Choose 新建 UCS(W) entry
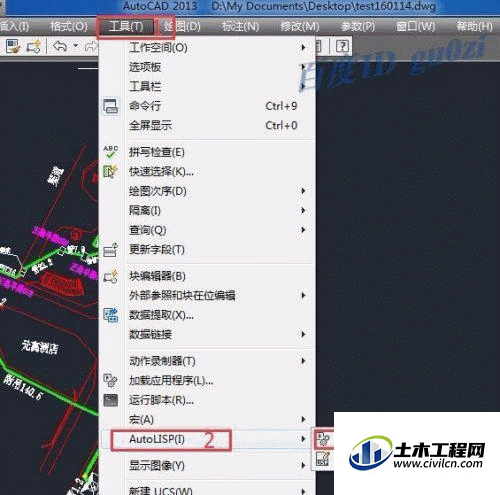Image resolution: width=500 pixels, height=495 pixels. [x=207, y=490]
